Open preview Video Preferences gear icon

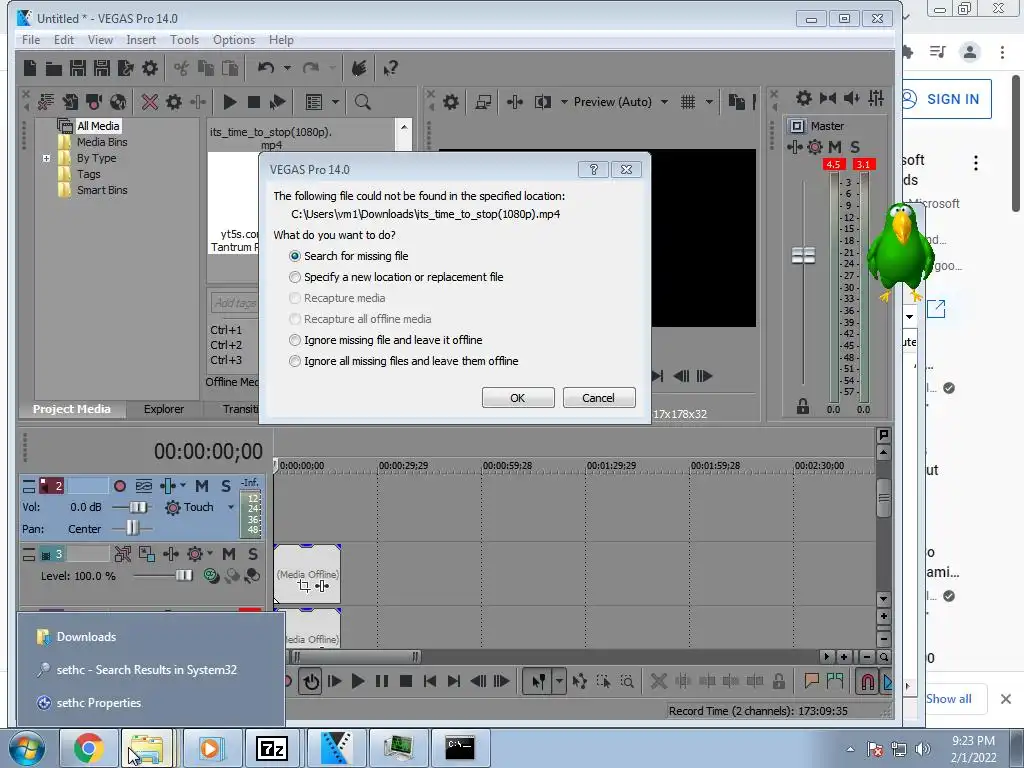(x=451, y=102)
